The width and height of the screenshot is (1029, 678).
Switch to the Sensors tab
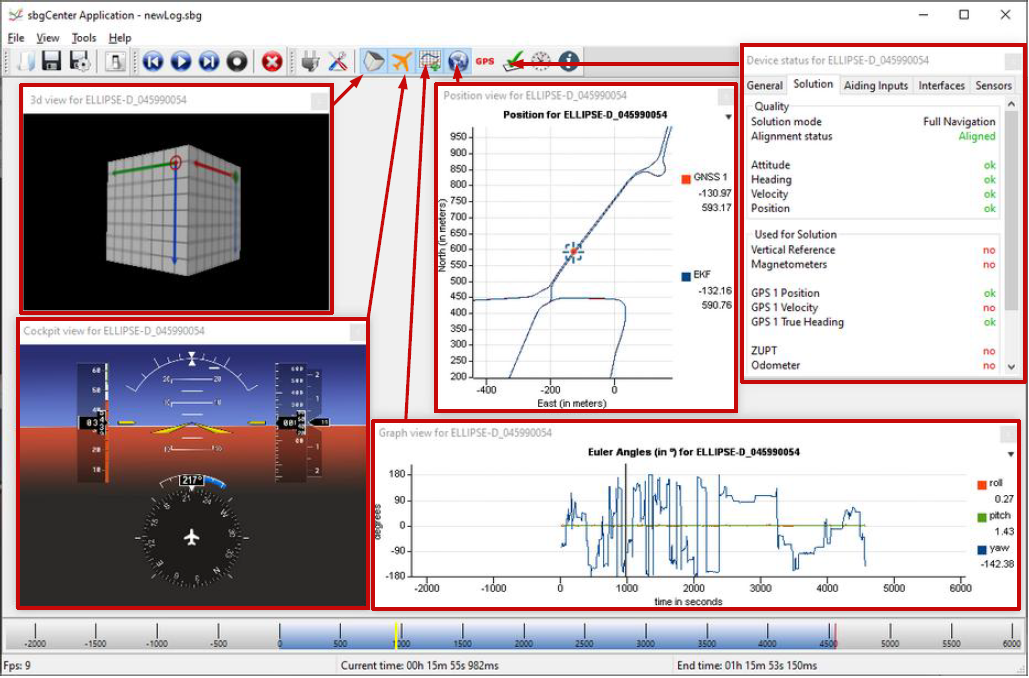click(992, 85)
